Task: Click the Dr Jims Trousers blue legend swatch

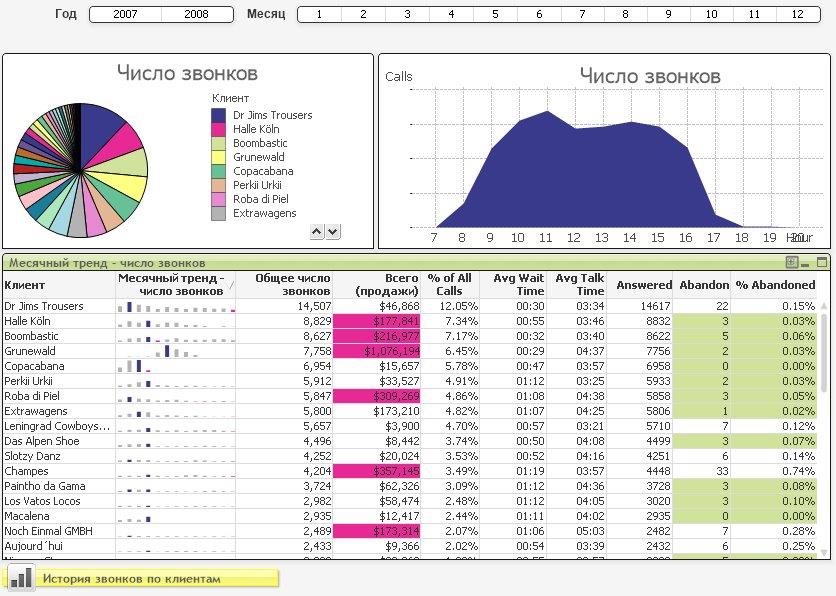Action: 219,115
